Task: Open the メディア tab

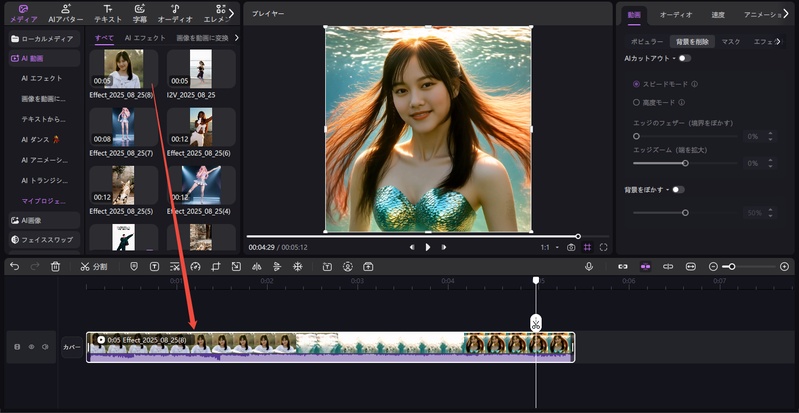Action: tap(23, 14)
